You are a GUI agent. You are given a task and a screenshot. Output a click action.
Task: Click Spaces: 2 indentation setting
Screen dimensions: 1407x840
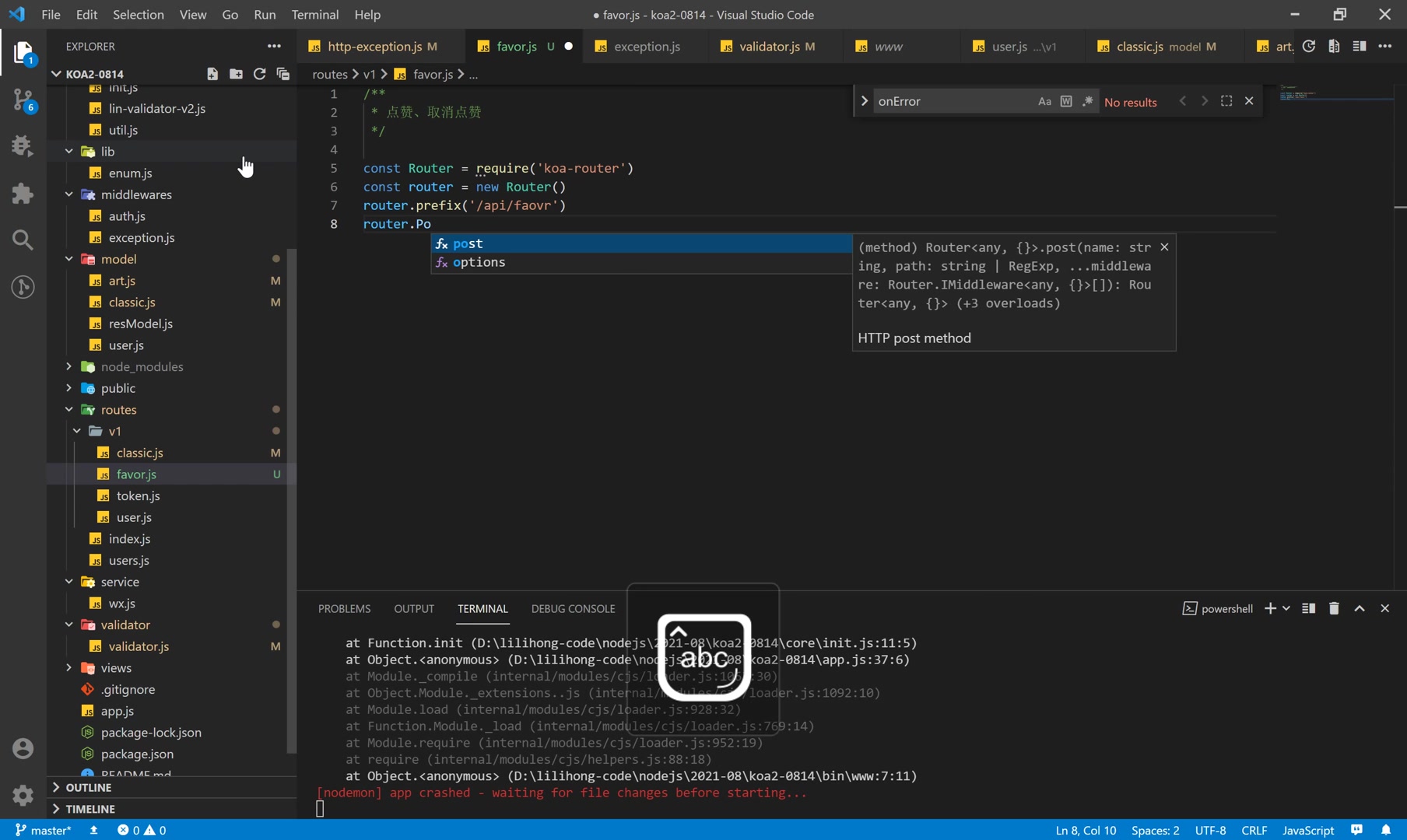click(1155, 830)
